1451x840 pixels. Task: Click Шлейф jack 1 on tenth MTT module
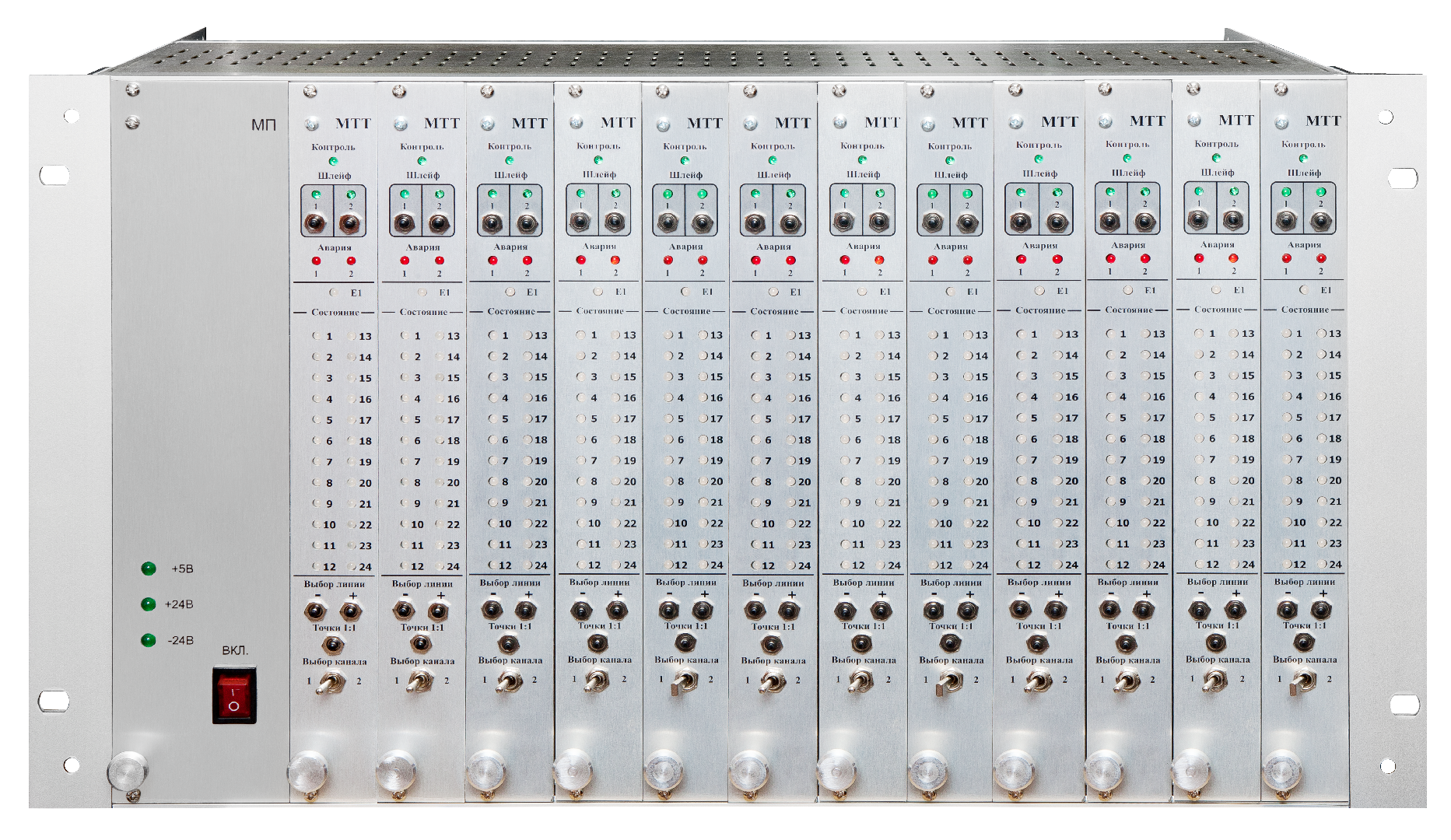pos(1109,222)
